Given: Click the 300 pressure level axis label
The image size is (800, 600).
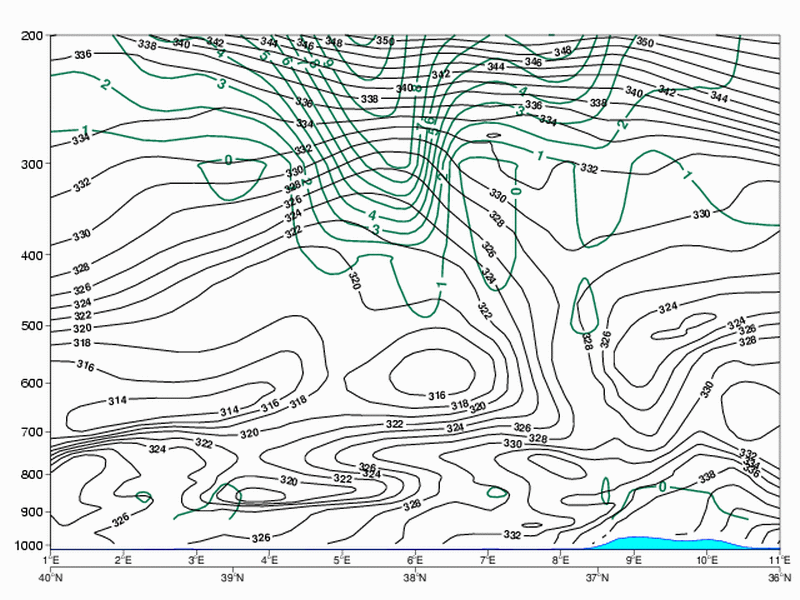Looking at the screenshot, I should (x=30, y=164).
